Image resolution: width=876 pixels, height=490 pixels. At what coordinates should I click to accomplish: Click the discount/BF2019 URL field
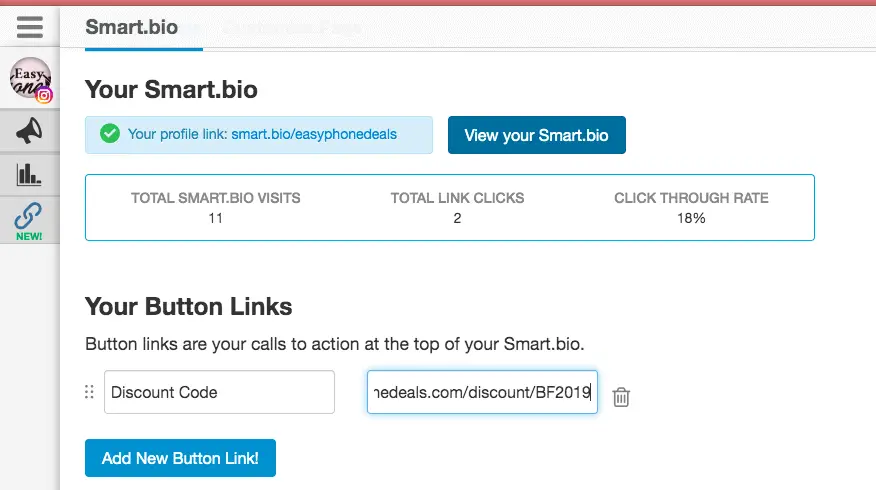point(482,392)
